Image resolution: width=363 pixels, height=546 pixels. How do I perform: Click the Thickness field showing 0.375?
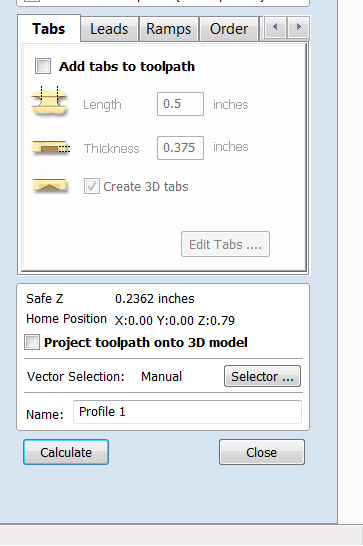pyautogui.click(x=180, y=148)
